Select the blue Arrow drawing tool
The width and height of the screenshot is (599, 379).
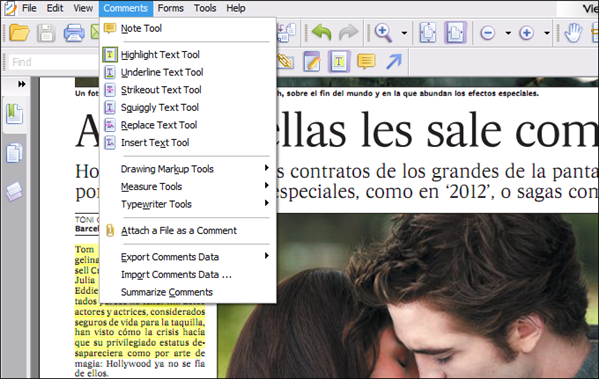pyautogui.click(x=393, y=62)
